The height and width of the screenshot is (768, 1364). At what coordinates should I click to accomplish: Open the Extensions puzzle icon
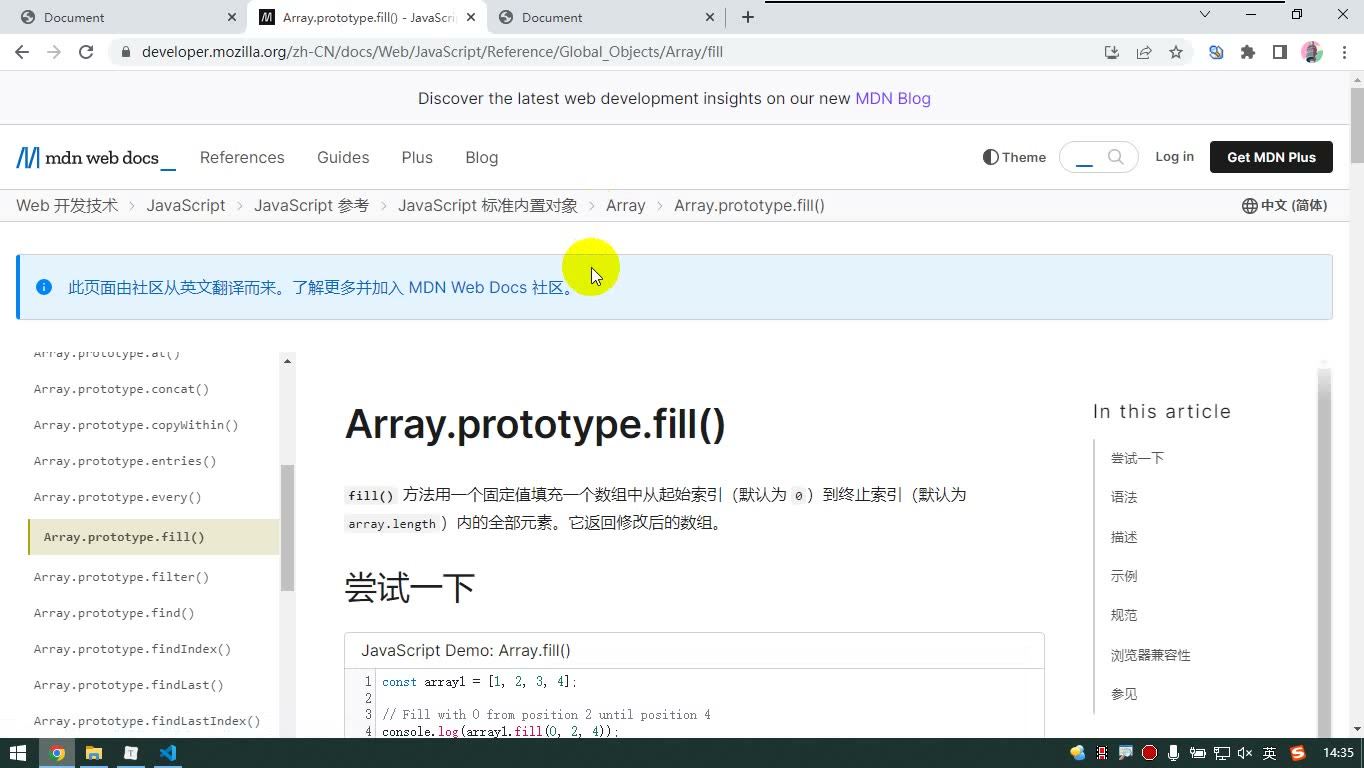point(1248,52)
